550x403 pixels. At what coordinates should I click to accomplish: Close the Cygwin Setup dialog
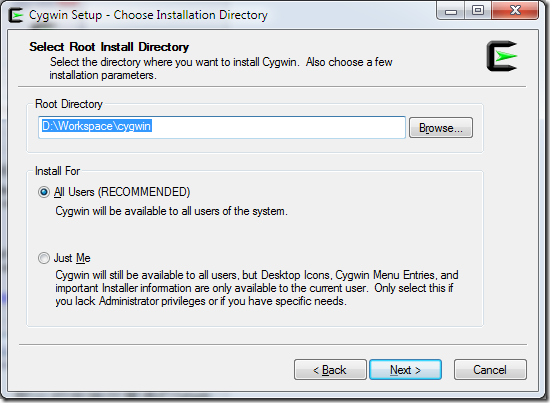515,11
